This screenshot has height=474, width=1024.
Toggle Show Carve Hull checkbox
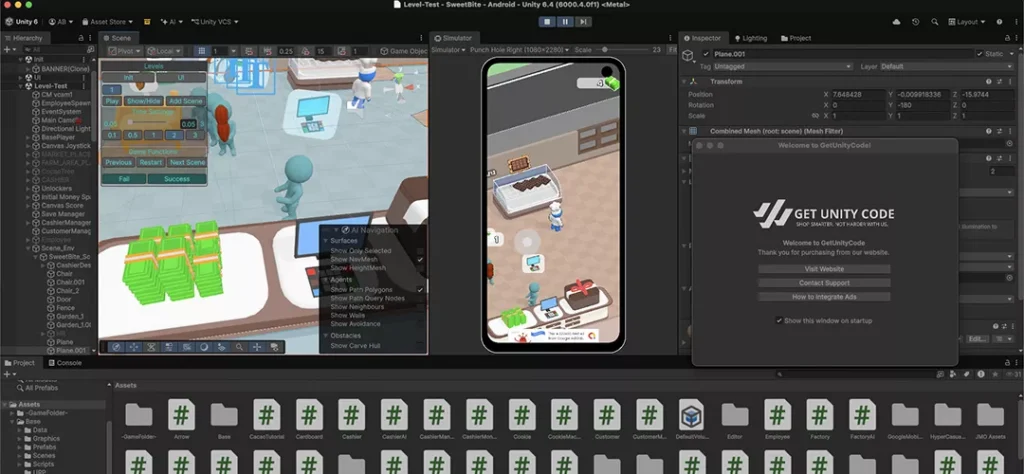click(x=420, y=346)
